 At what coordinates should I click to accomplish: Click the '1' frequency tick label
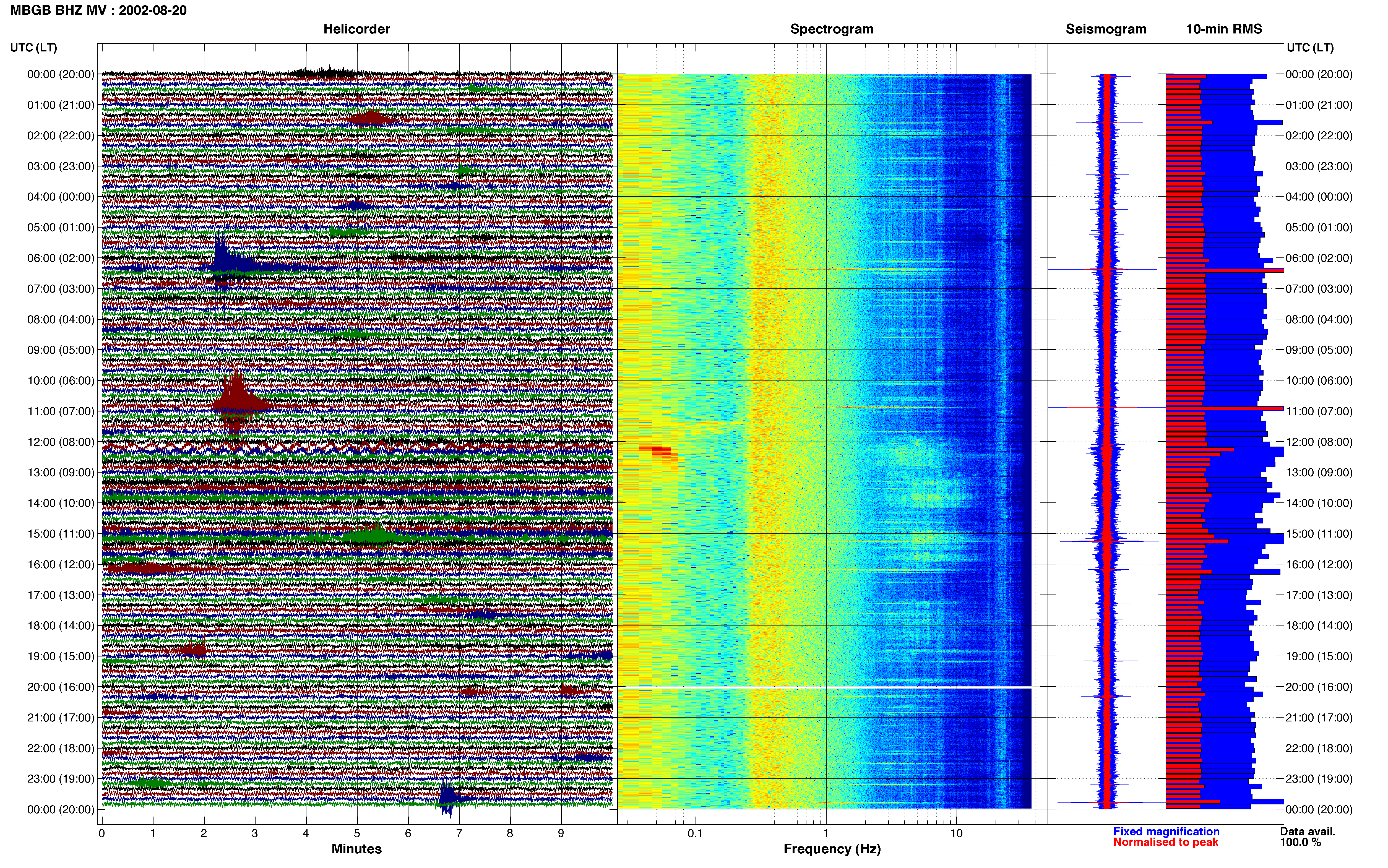tap(826, 833)
